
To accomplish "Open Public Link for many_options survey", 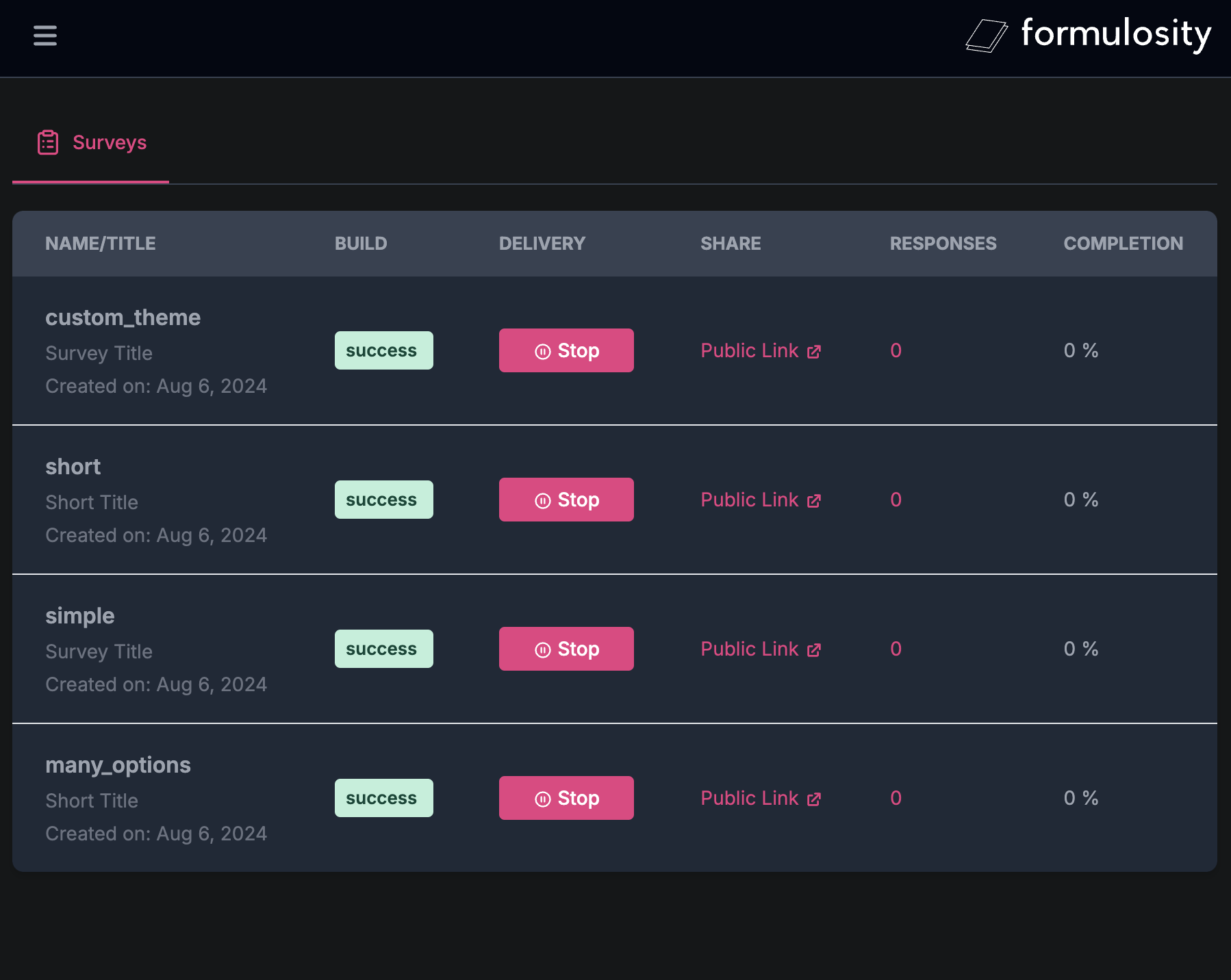I will [750, 798].
